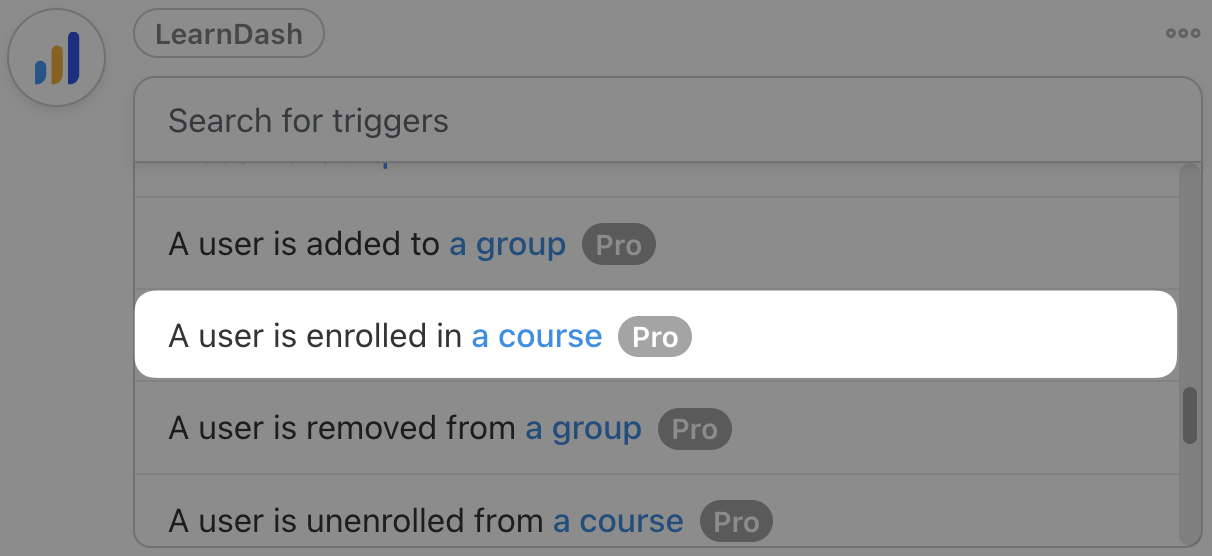Choose the 'A user is enrolled in' trigger

[315, 337]
